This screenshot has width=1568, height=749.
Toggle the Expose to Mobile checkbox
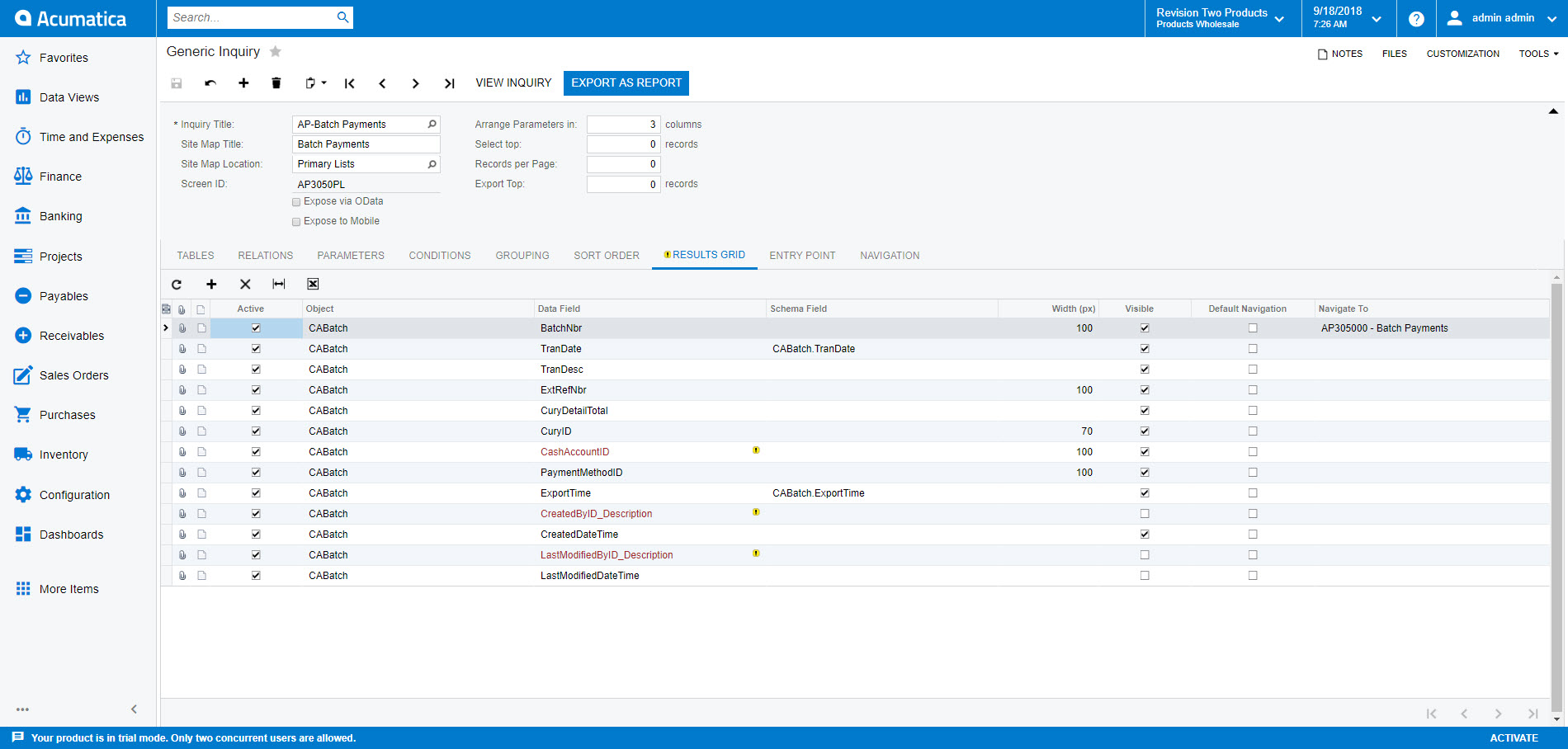point(296,222)
